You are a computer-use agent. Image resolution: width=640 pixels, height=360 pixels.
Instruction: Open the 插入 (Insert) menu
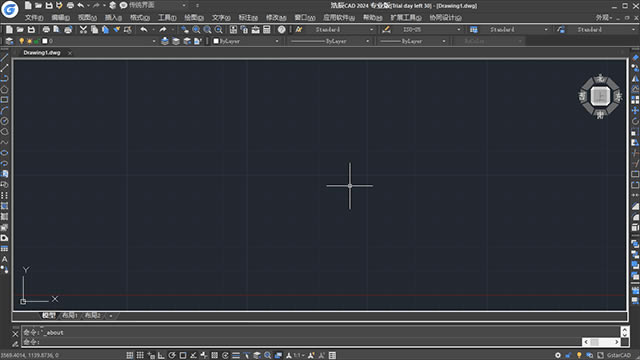click(113, 18)
